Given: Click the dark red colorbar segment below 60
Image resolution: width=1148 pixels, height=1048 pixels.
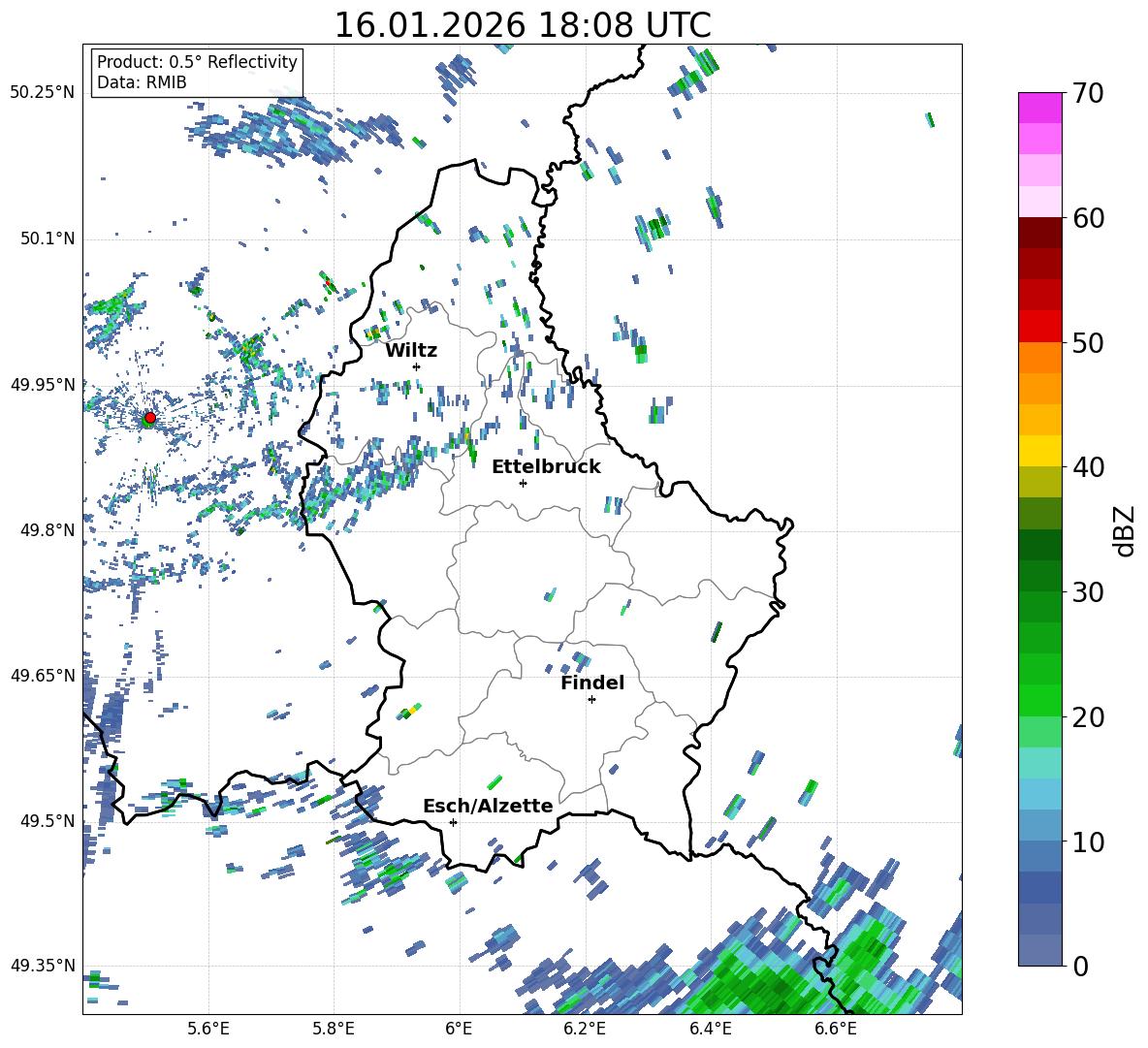Looking at the screenshot, I should coord(1039,233).
